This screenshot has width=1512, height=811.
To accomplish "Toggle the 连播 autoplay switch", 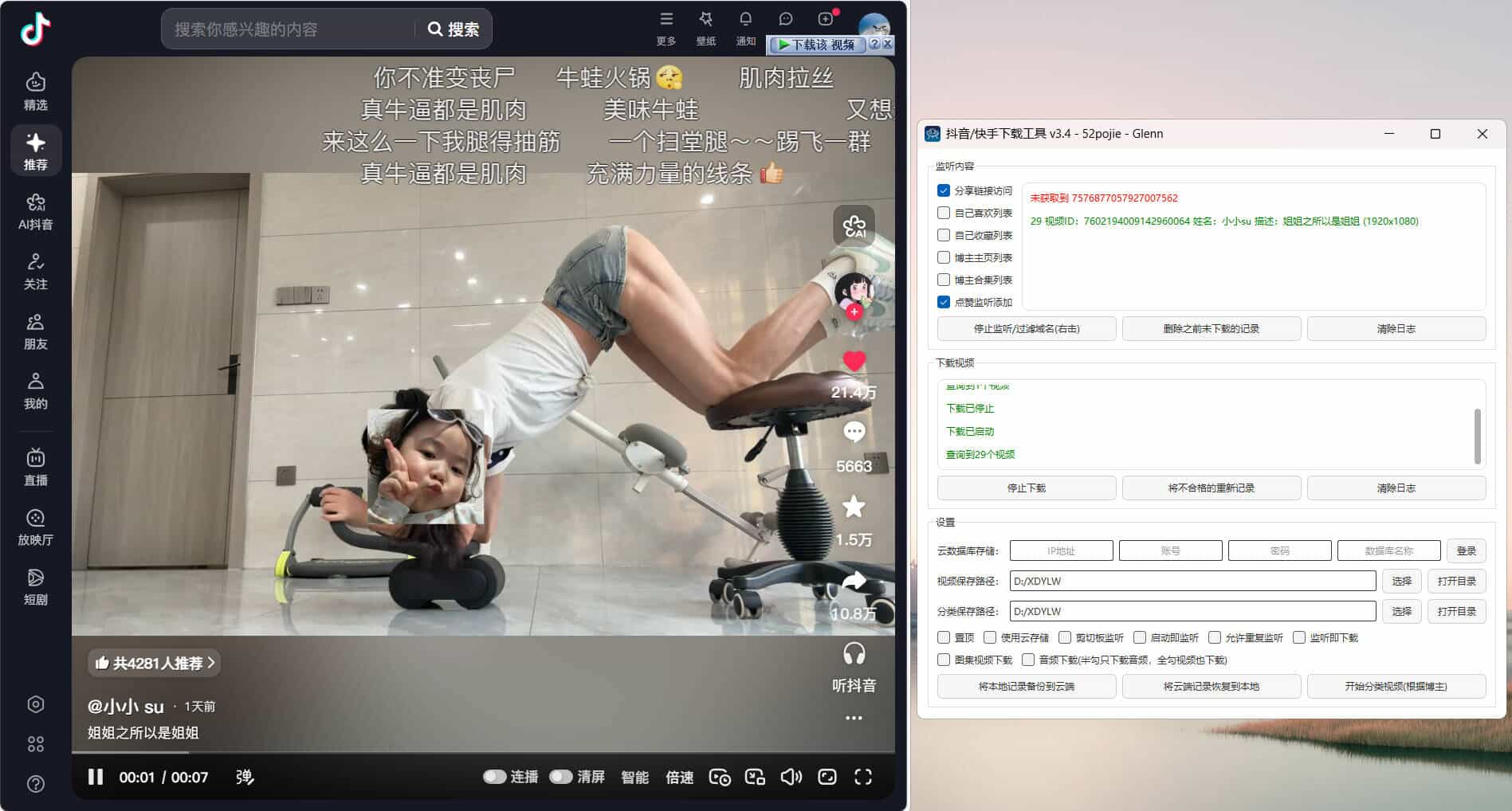I will coord(496,775).
